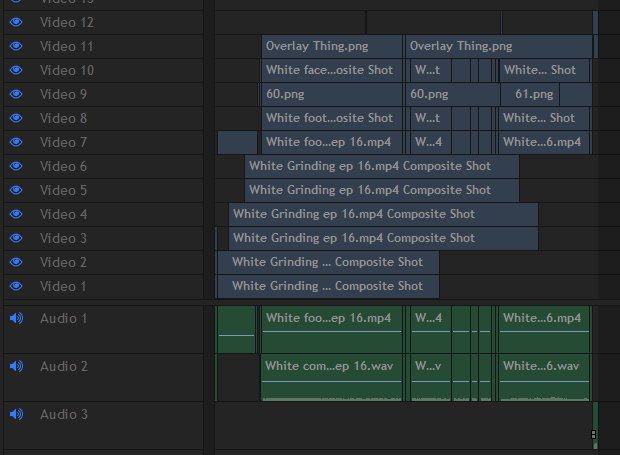This screenshot has width=620, height=455.
Task: Select the Video 3 track label
Action: (63, 238)
